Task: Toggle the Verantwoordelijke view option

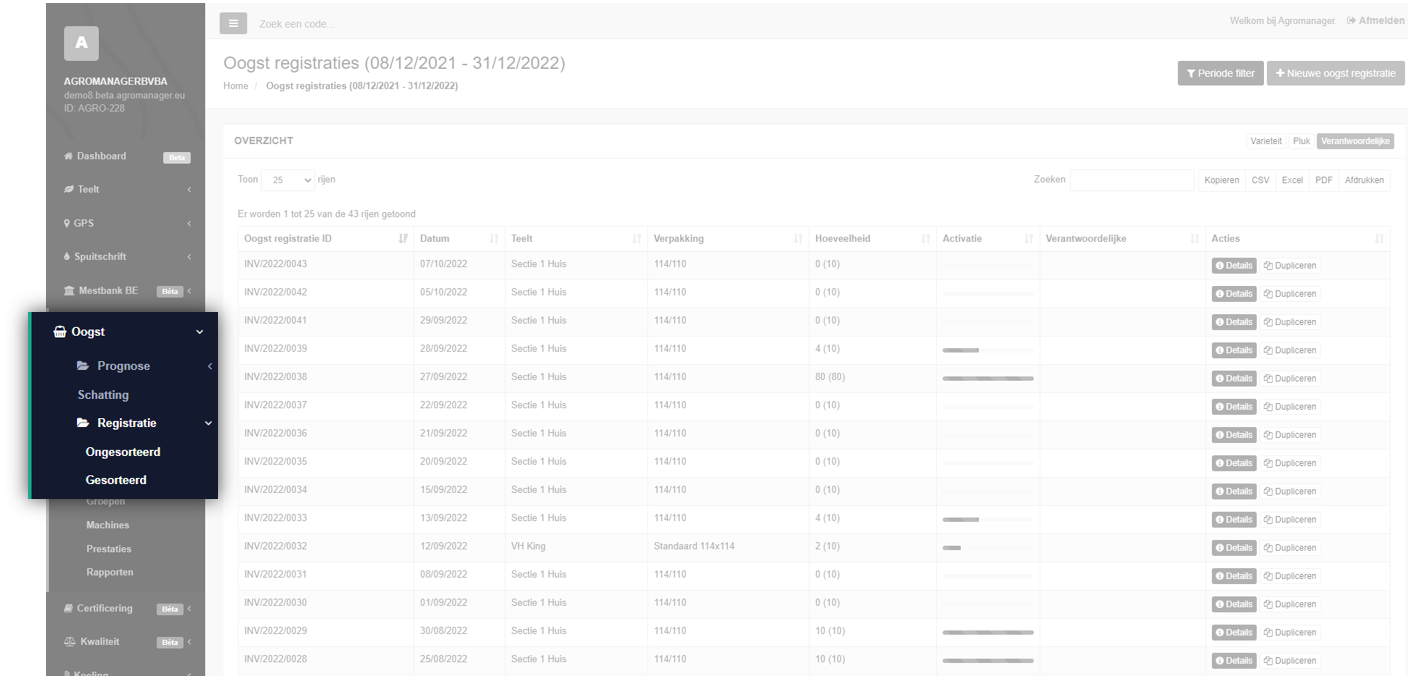Action: (x=1355, y=141)
